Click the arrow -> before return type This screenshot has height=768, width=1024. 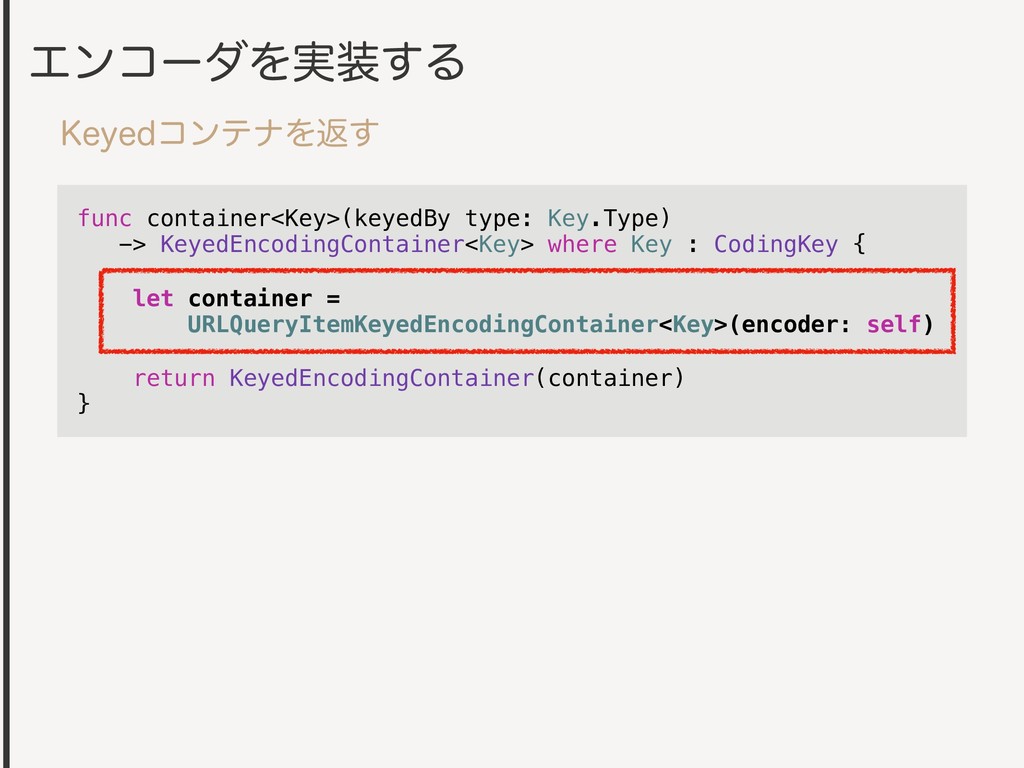click(x=133, y=246)
